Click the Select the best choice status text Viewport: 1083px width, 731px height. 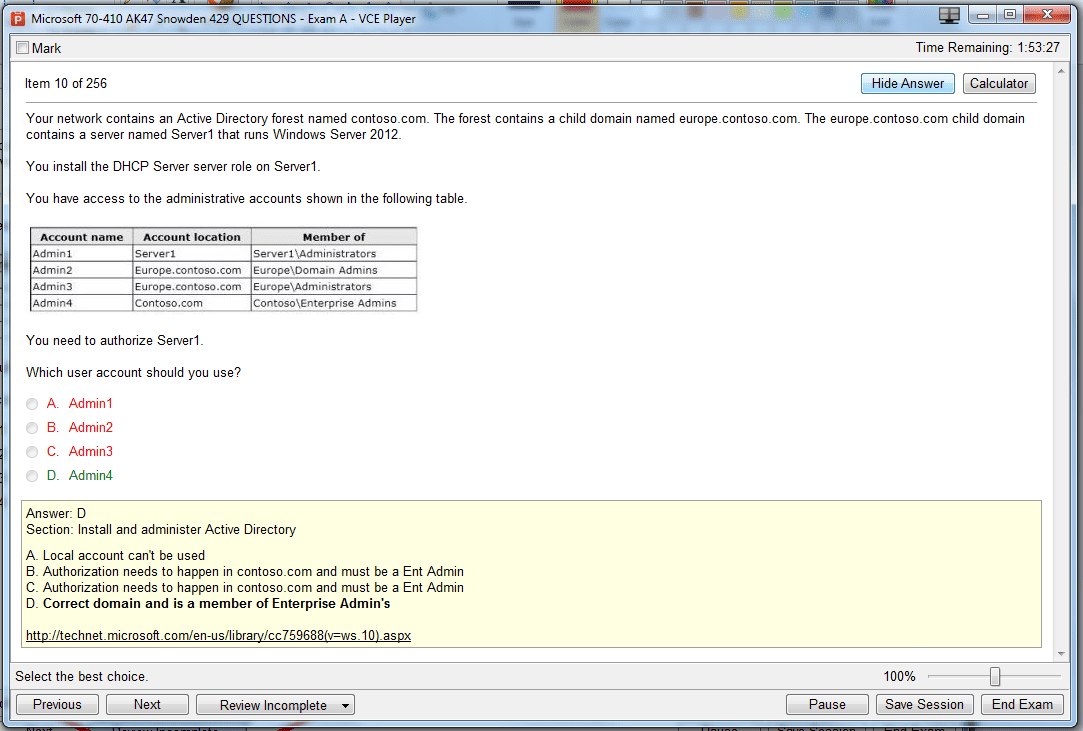point(82,676)
